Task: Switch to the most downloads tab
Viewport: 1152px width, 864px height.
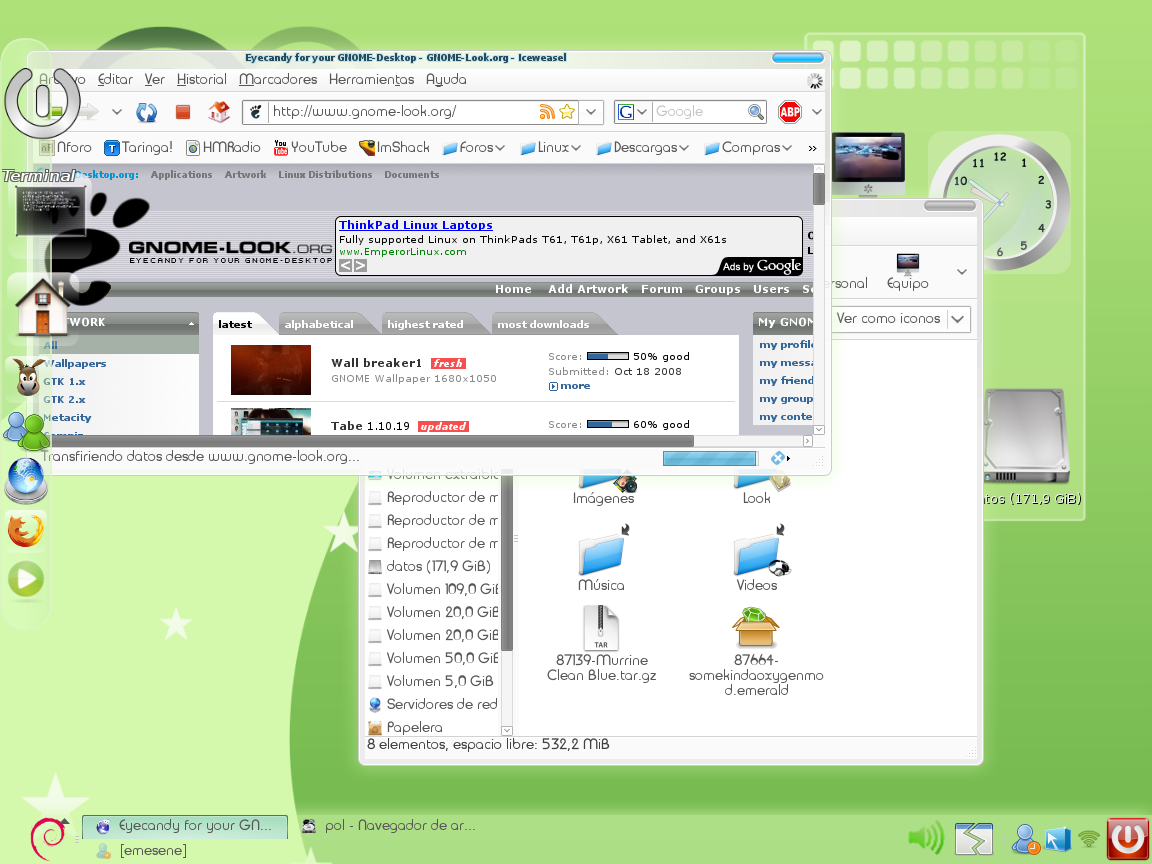Action: [x=543, y=324]
